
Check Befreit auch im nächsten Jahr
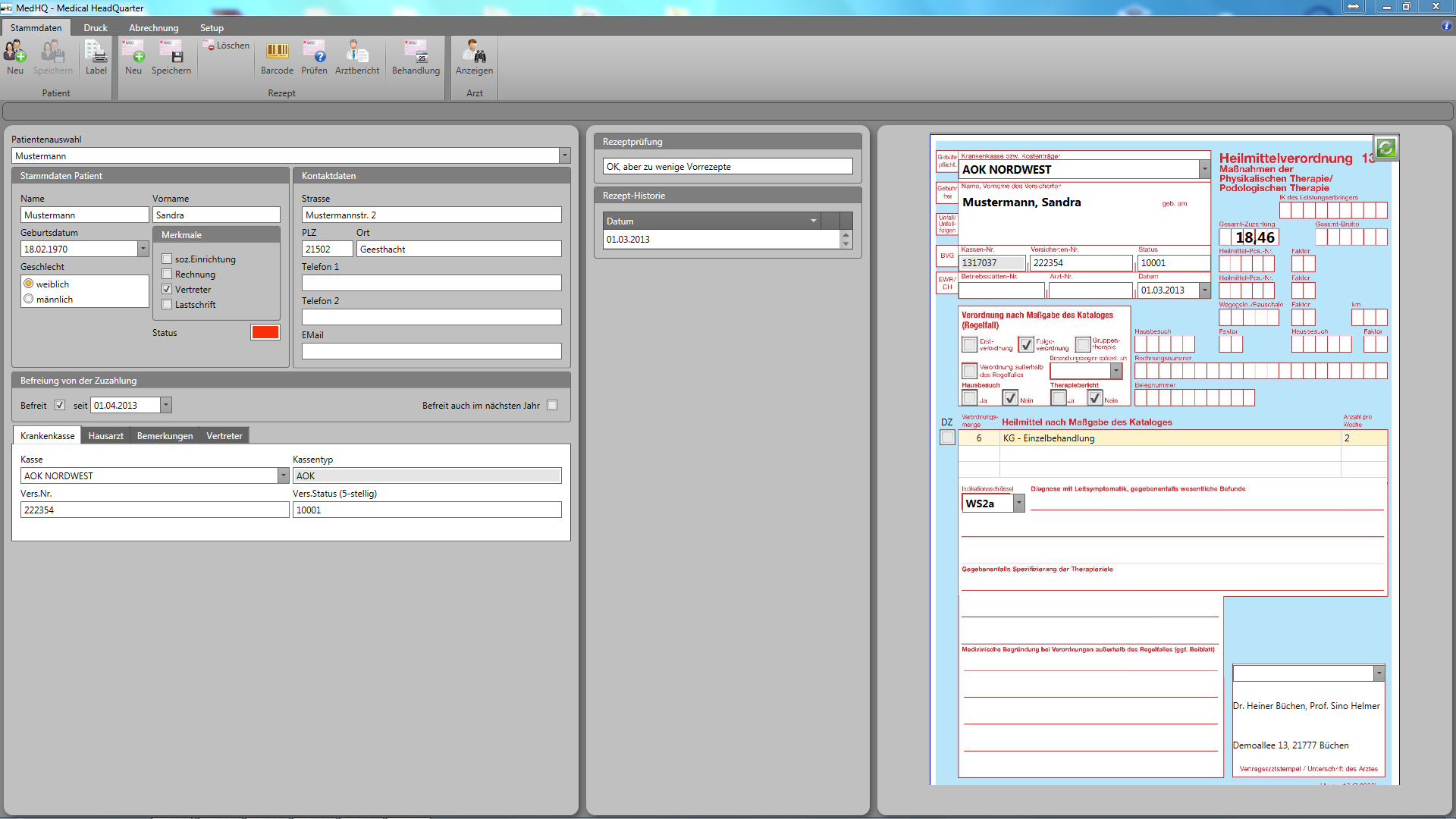click(552, 406)
